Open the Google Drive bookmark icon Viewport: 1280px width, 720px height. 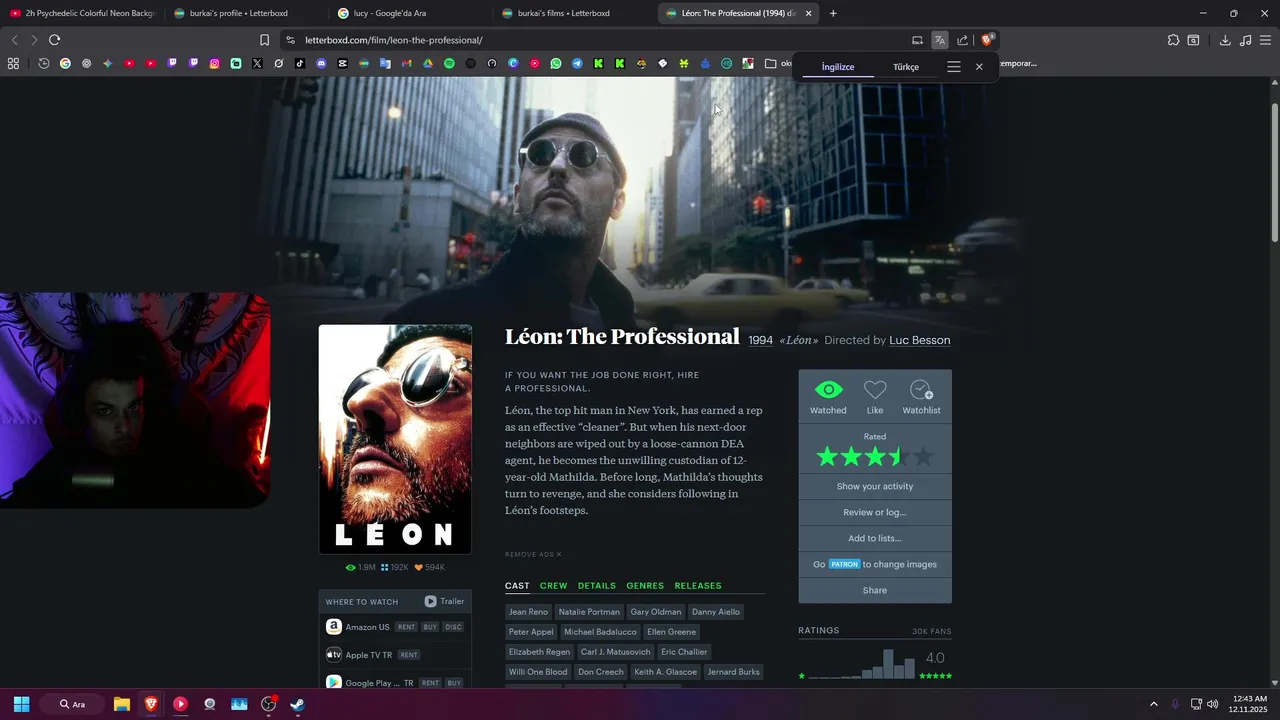coord(428,63)
